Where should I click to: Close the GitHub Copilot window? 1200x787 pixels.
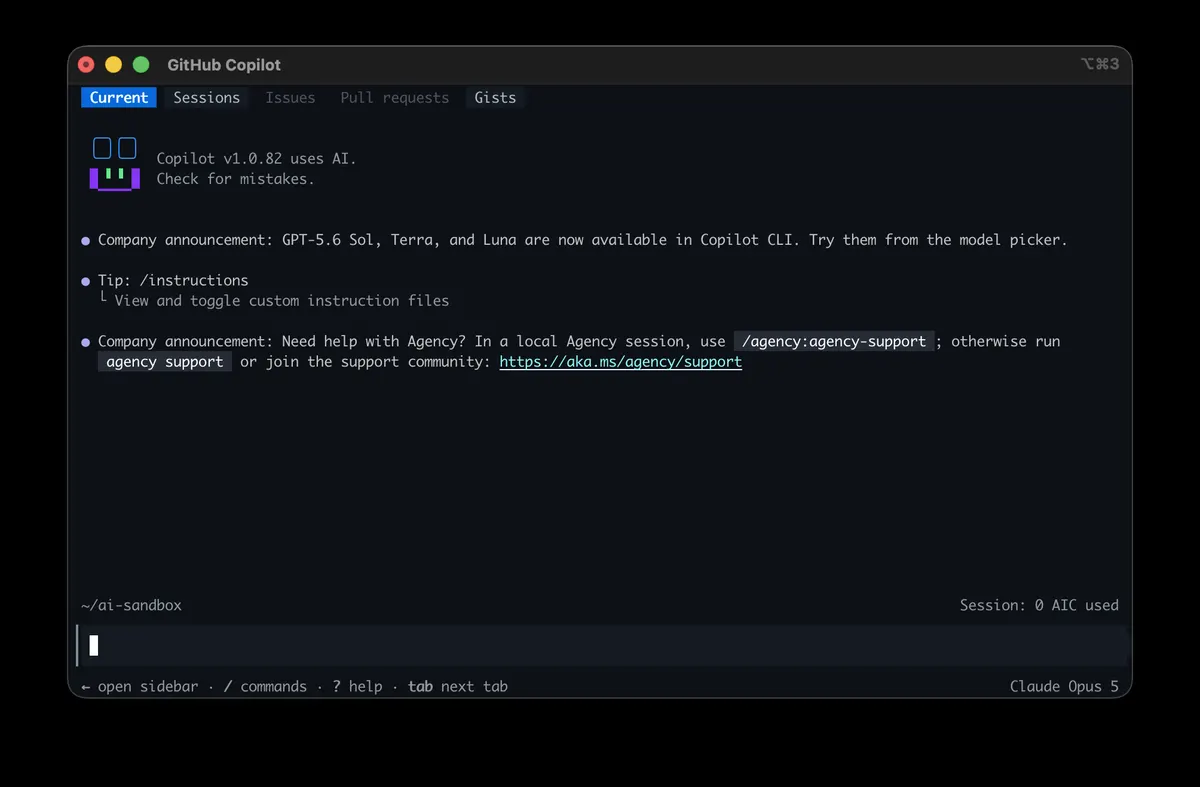(x=86, y=65)
